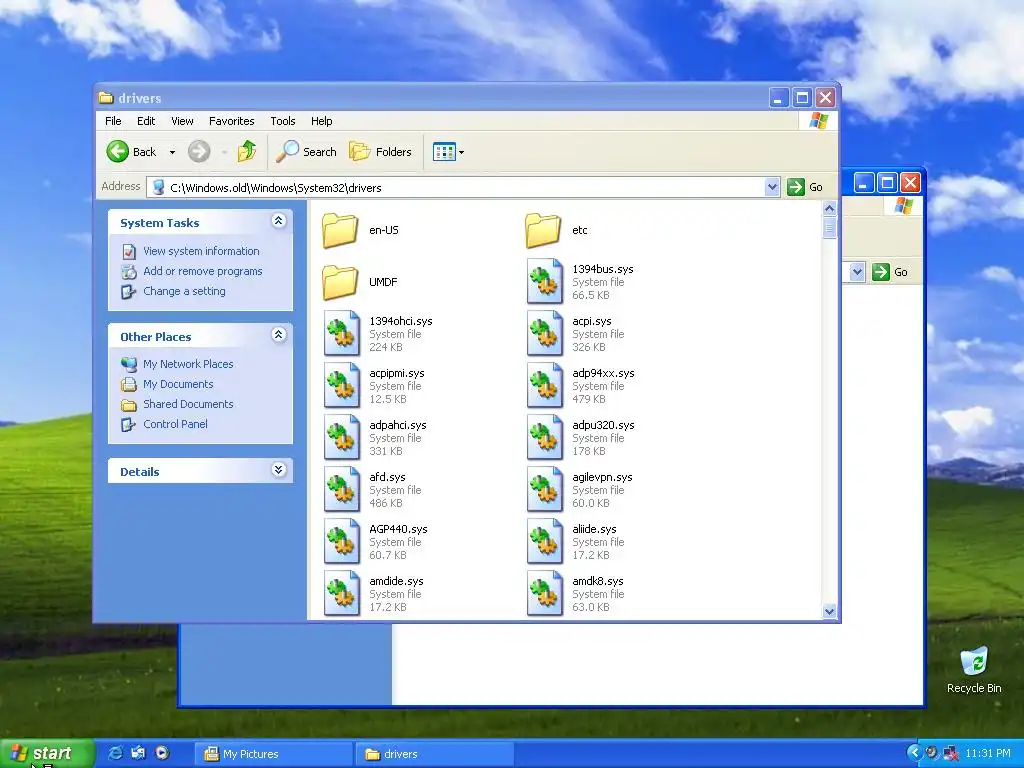The height and width of the screenshot is (768, 1024).
Task: Open the UMDF folder icon
Action: pos(340,282)
